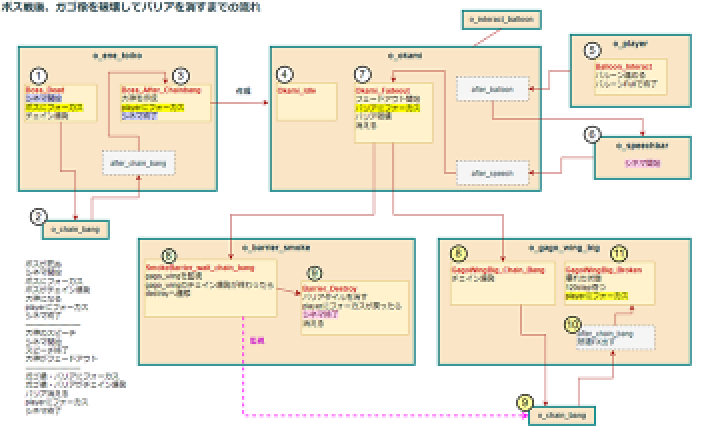Click after_chain_bang box inside o_gage_wing_big
The image size is (706, 448).
[615, 338]
